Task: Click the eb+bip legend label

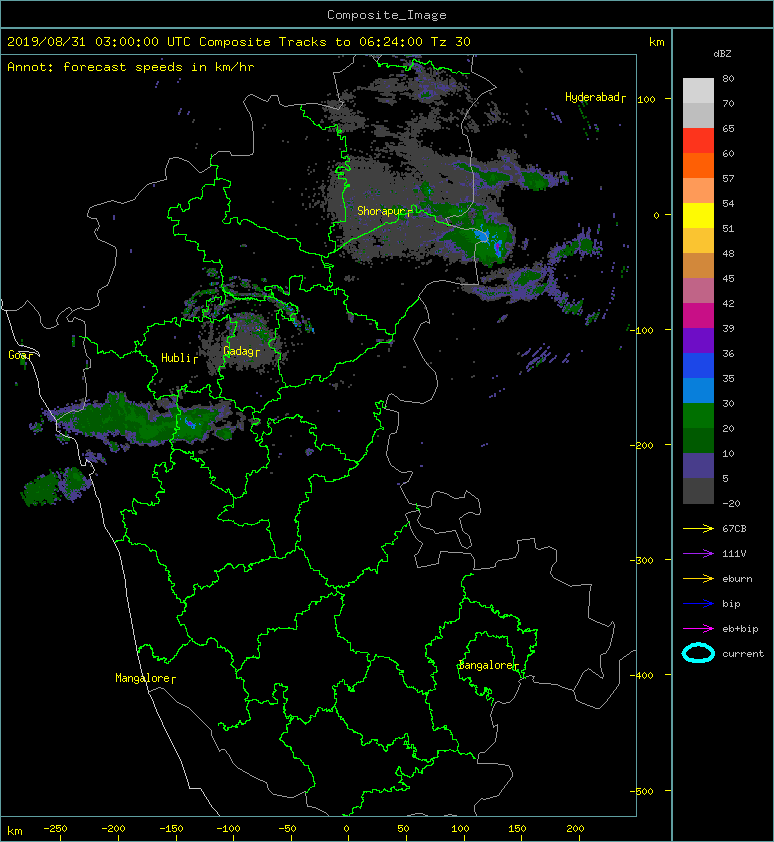Action: (x=740, y=629)
